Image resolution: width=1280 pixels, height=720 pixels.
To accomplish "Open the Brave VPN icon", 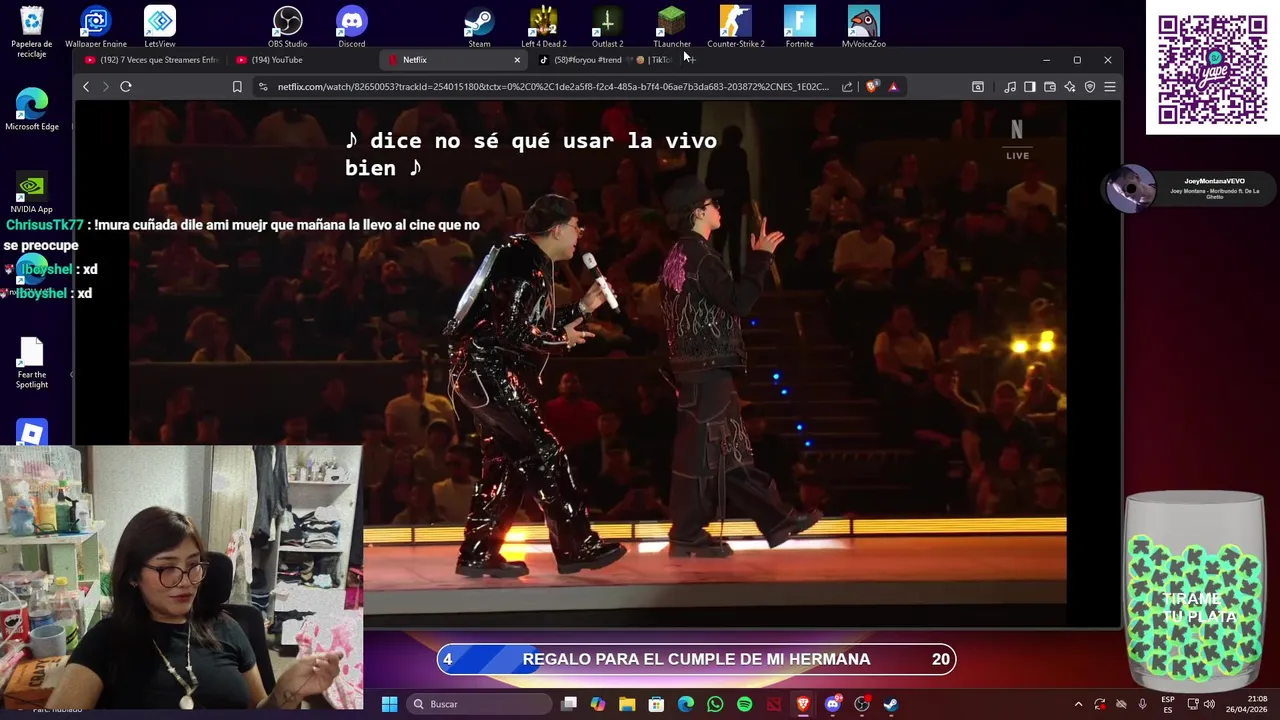I will tap(1090, 87).
